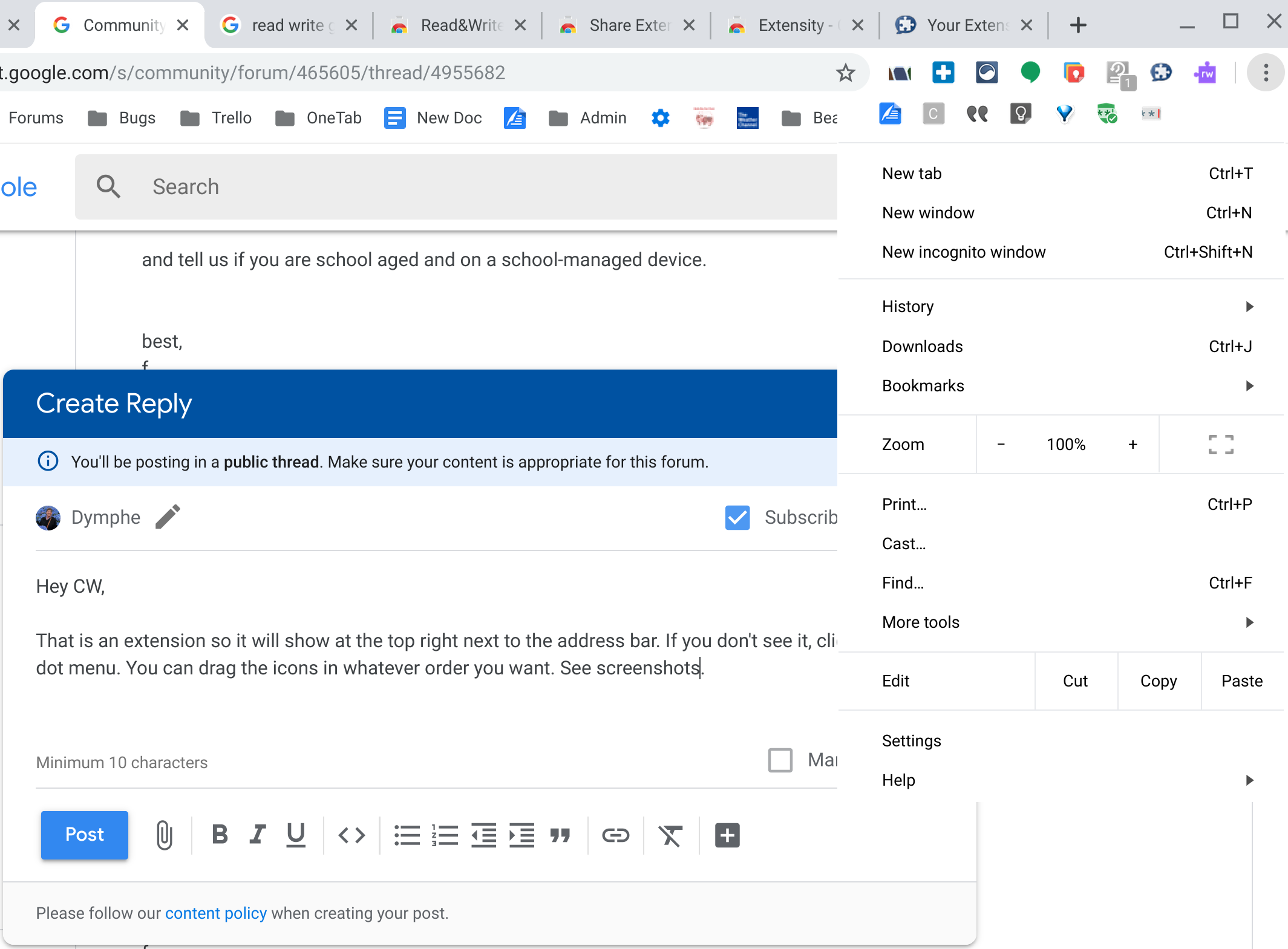Image resolution: width=1288 pixels, height=949 pixels.
Task: Bookmark this page with the star icon
Action: 845,73
